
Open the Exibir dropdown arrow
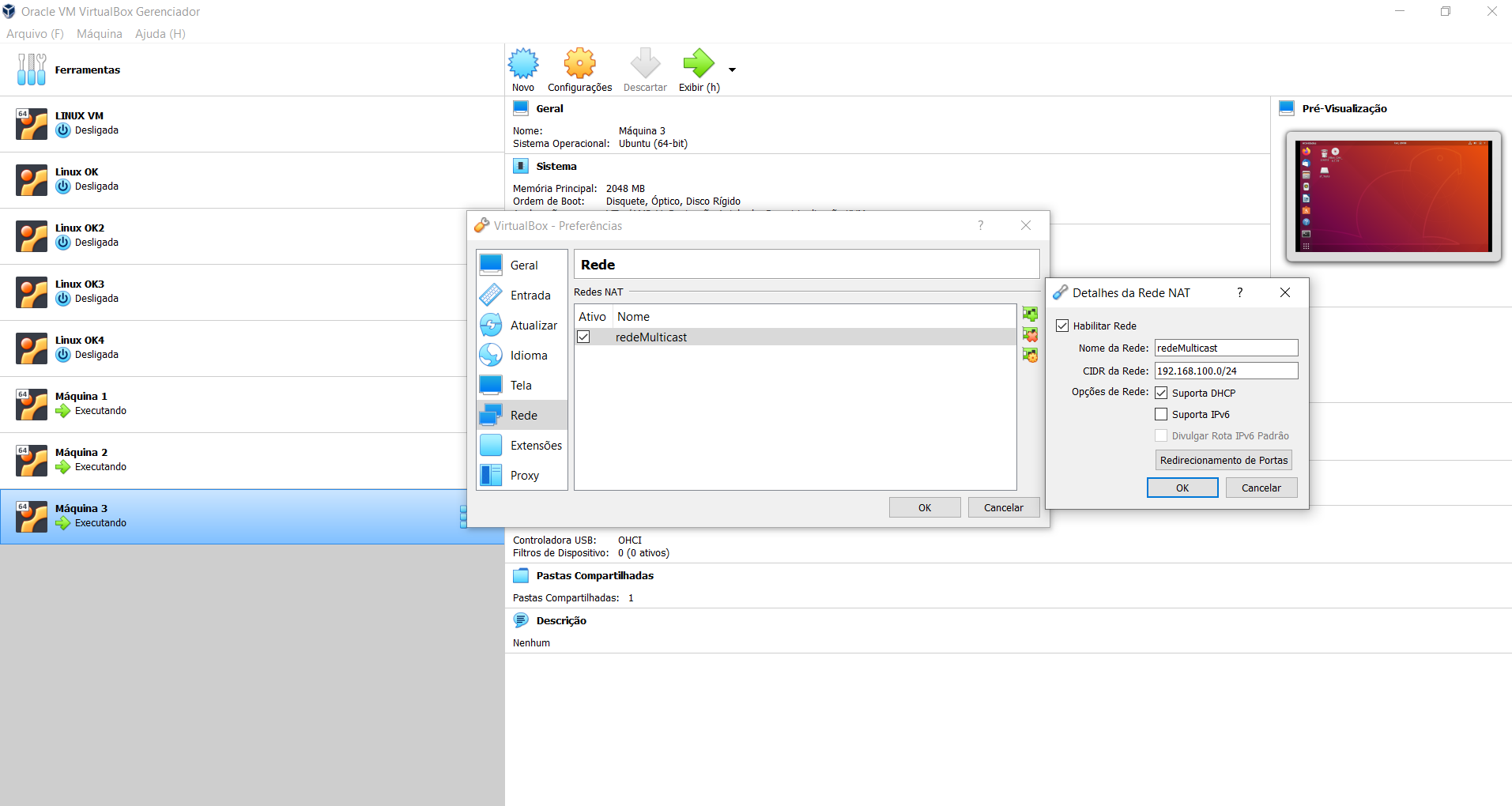pyautogui.click(x=732, y=70)
